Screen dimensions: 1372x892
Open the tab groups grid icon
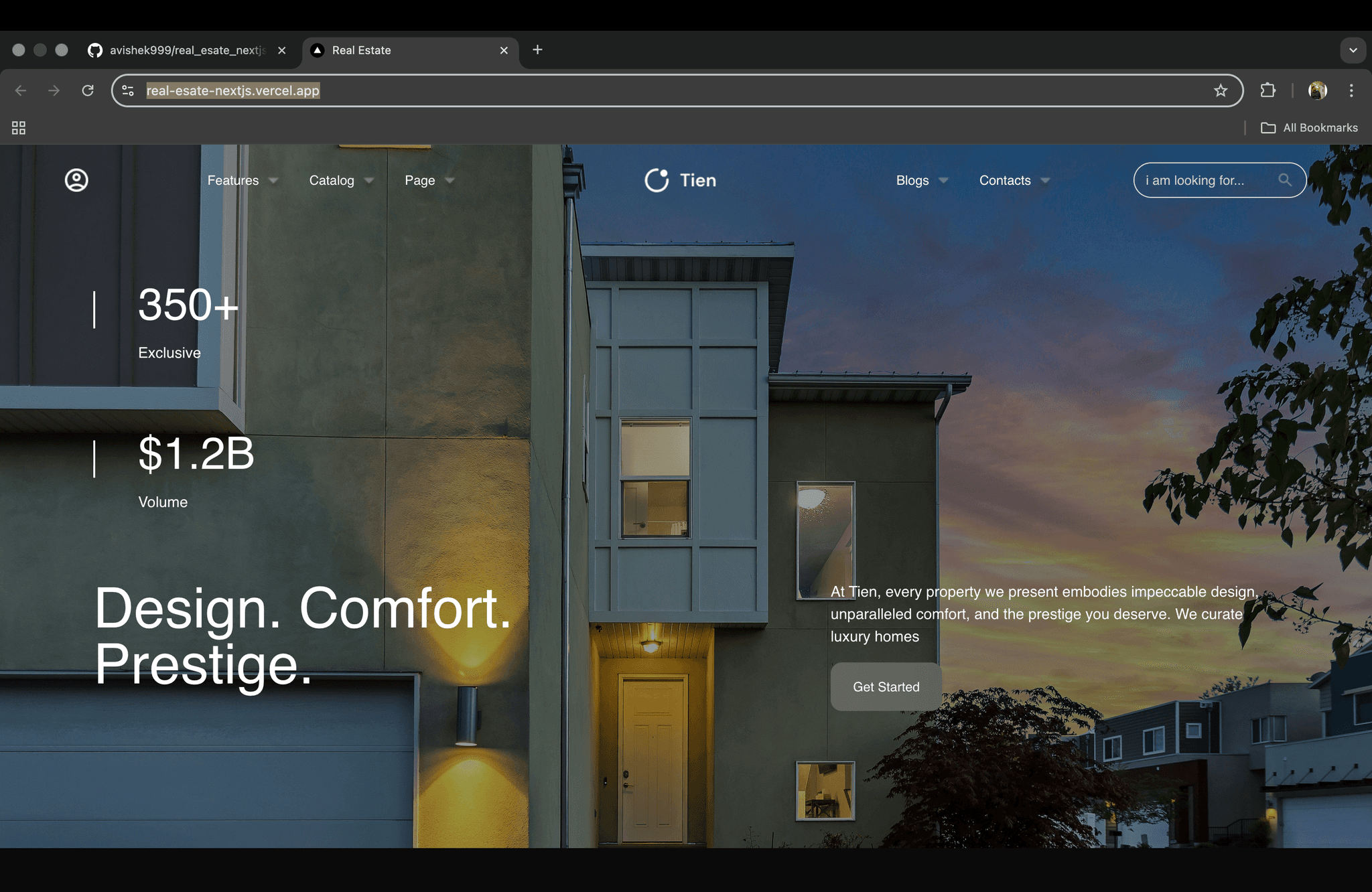tap(18, 127)
